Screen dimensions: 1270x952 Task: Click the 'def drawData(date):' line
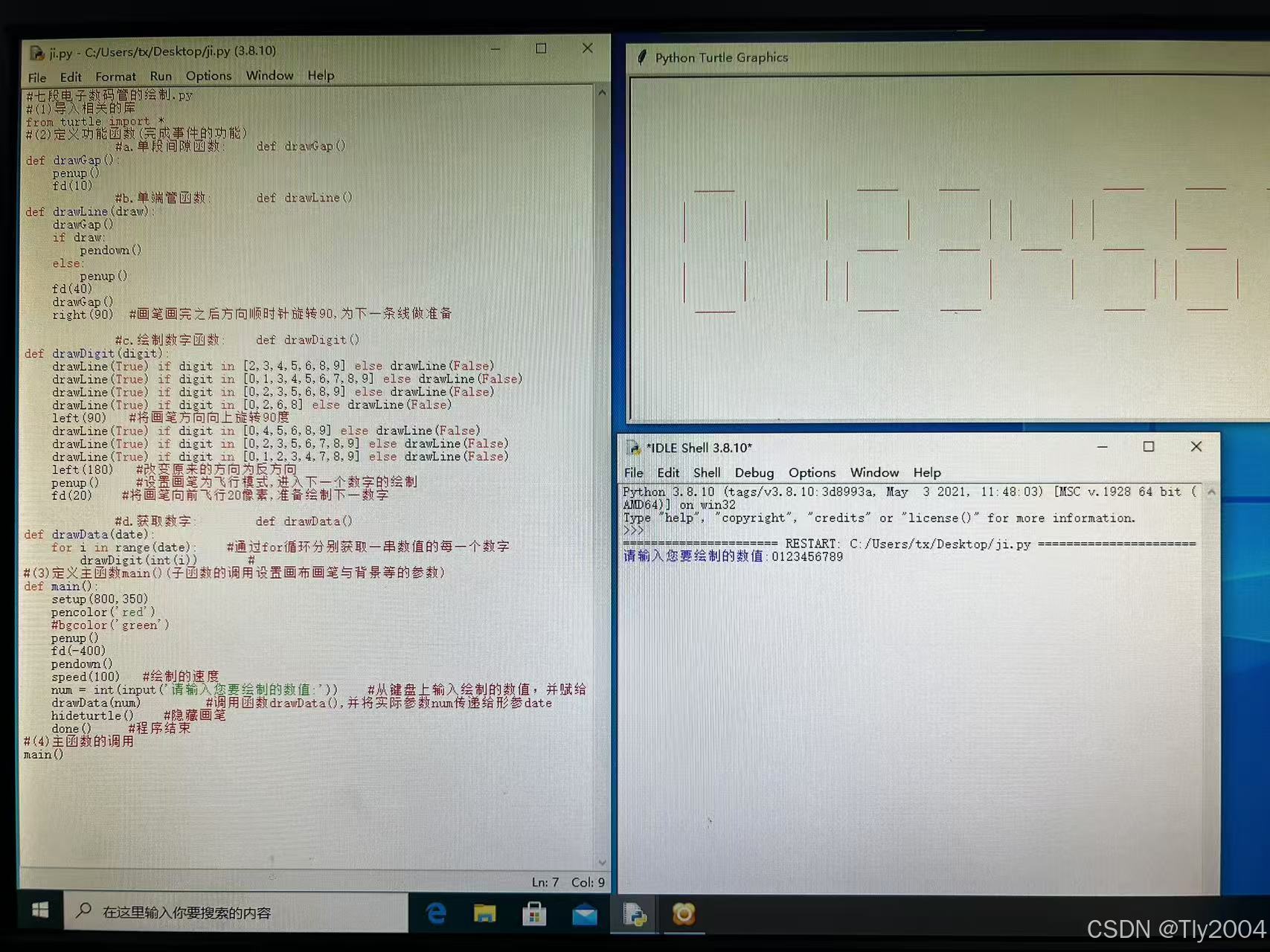coord(89,534)
